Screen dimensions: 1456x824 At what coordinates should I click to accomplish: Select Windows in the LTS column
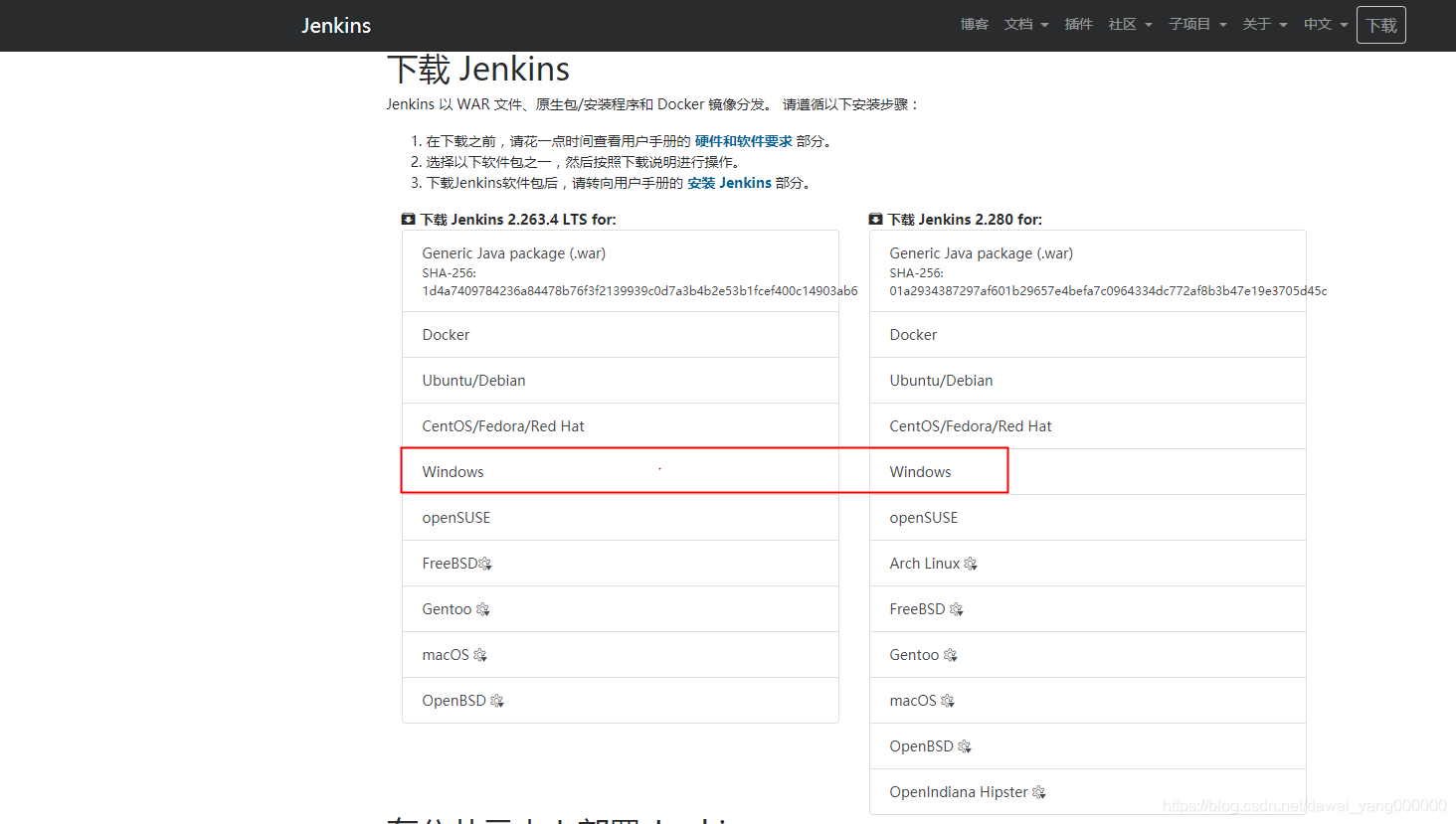coord(621,472)
